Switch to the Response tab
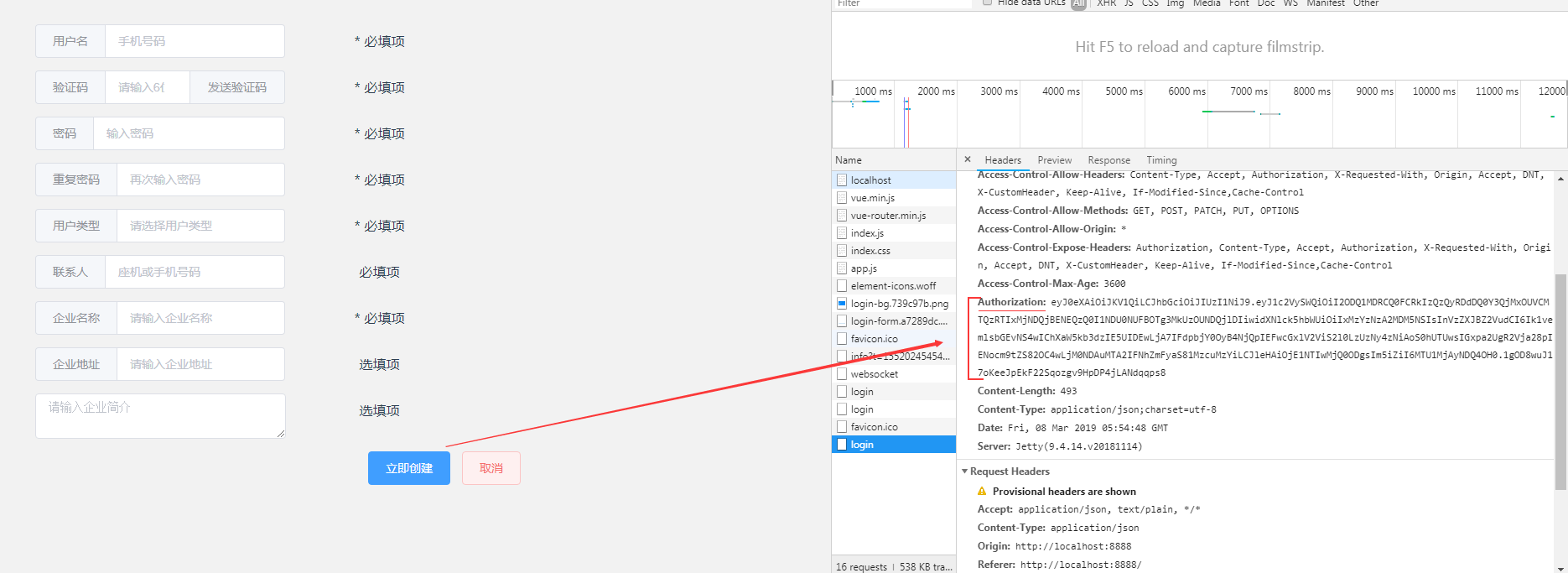 [x=1109, y=160]
